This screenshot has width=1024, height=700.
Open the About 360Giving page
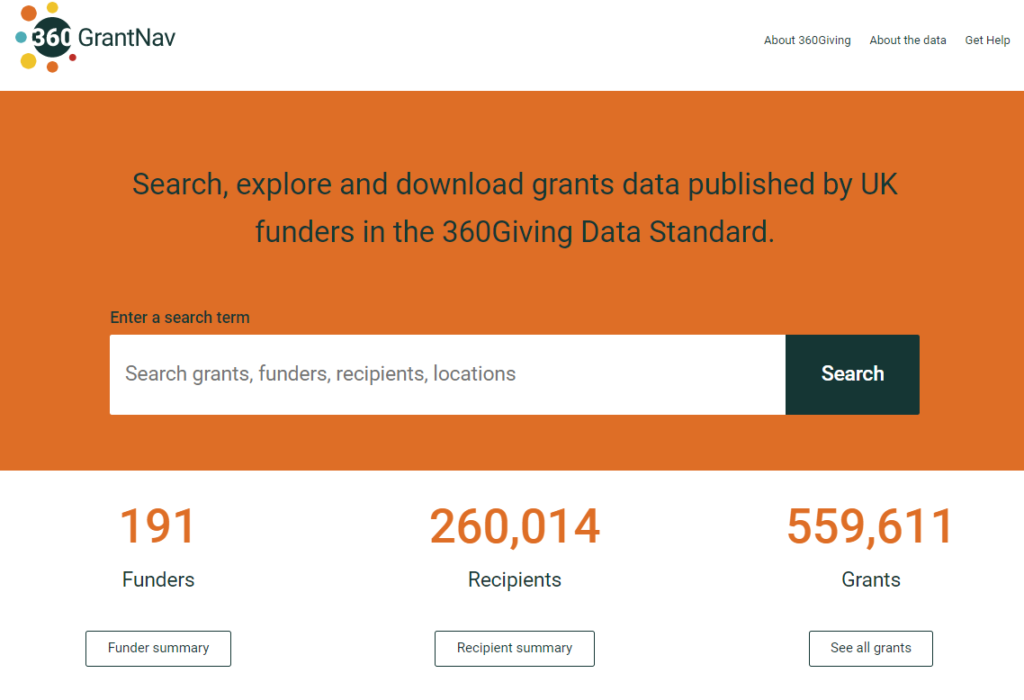[807, 41]
